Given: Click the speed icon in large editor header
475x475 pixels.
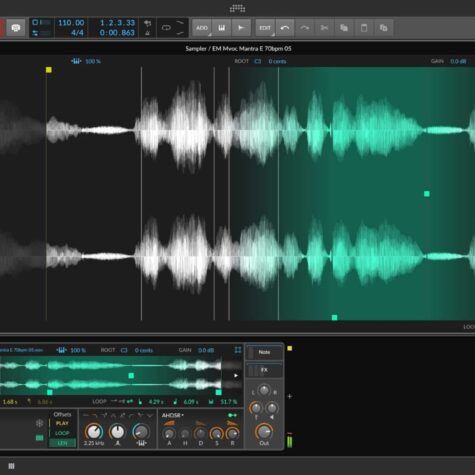Looking at the screenshot, I should 76,61.
